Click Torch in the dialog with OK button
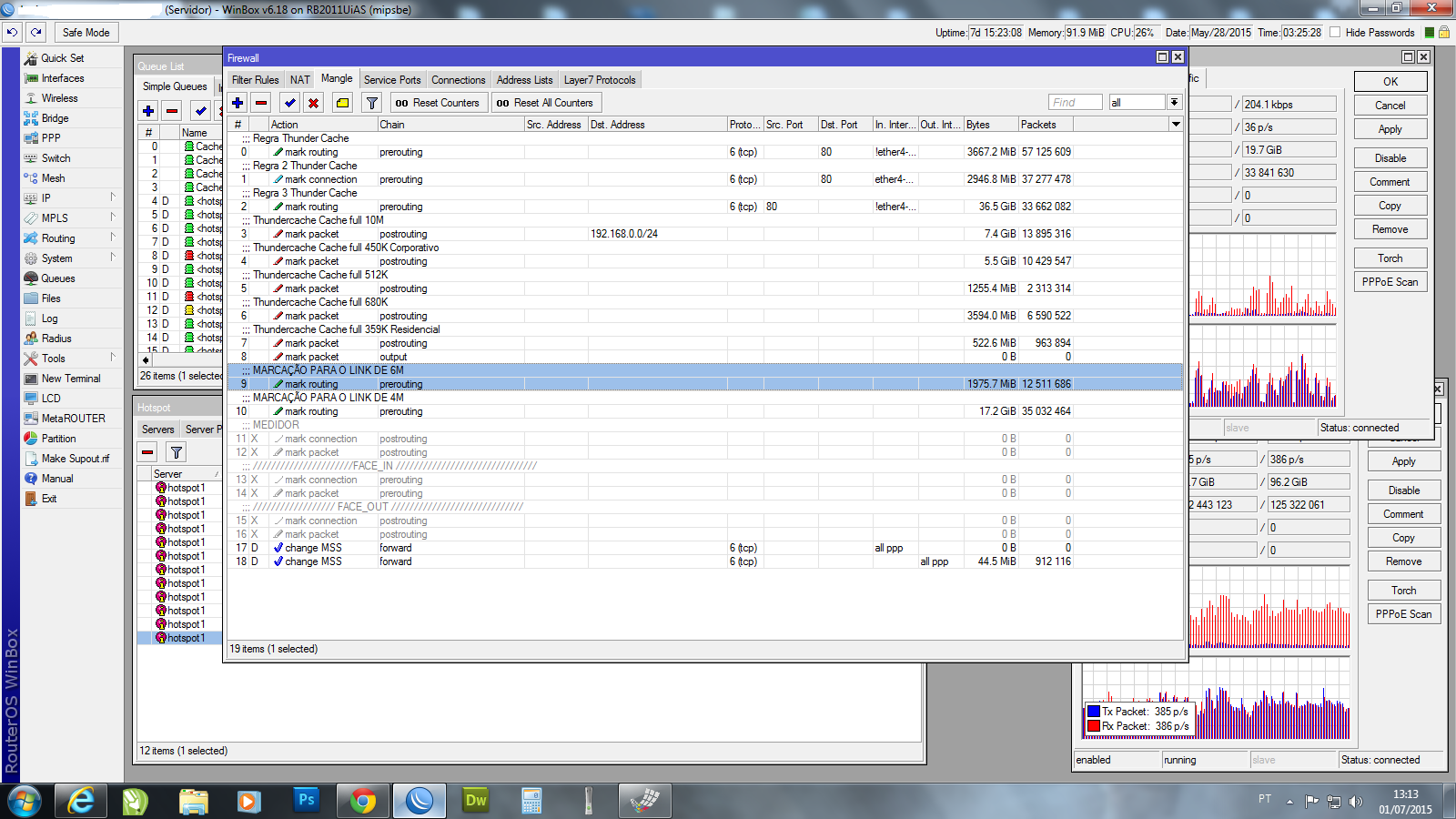Image resolution: width=1456 pixels, height=819 pixels. [1390, 258]
